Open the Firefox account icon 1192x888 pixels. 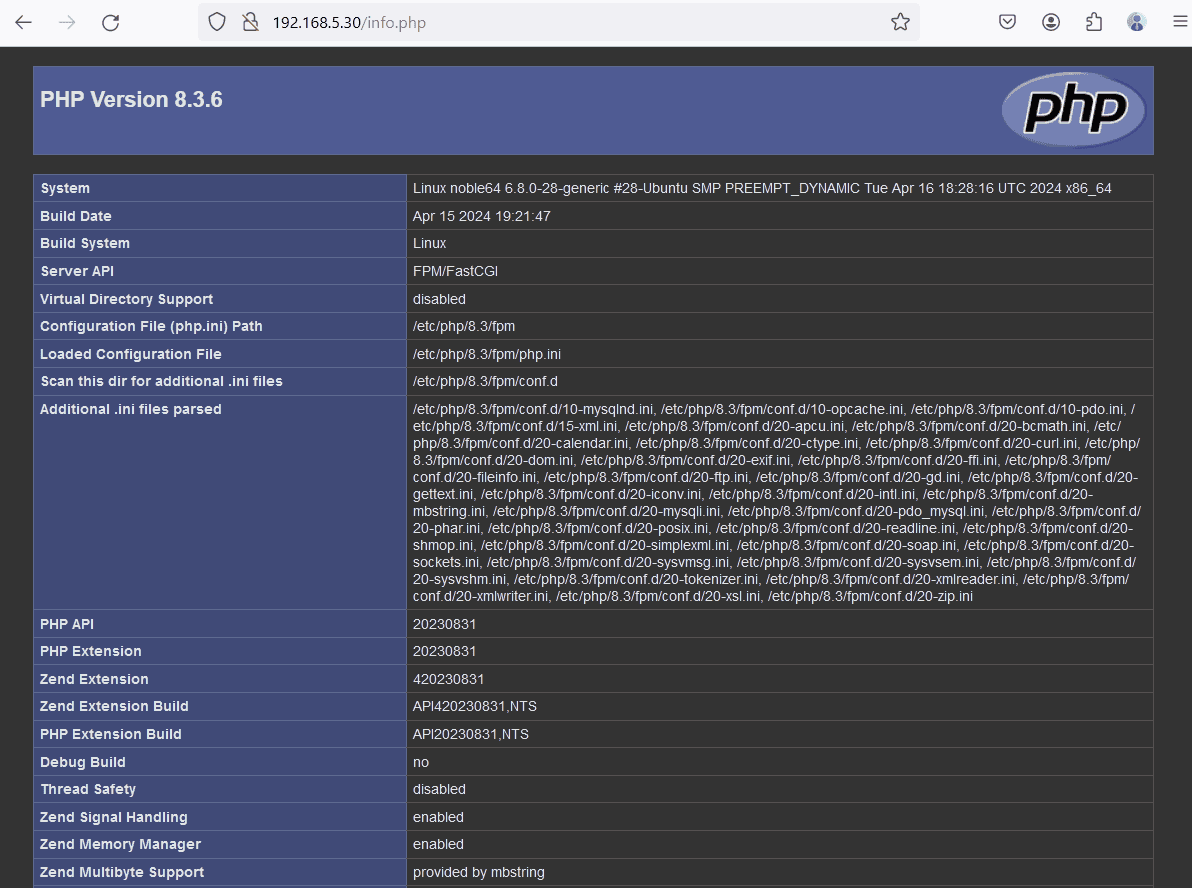tap(1051, 22)
